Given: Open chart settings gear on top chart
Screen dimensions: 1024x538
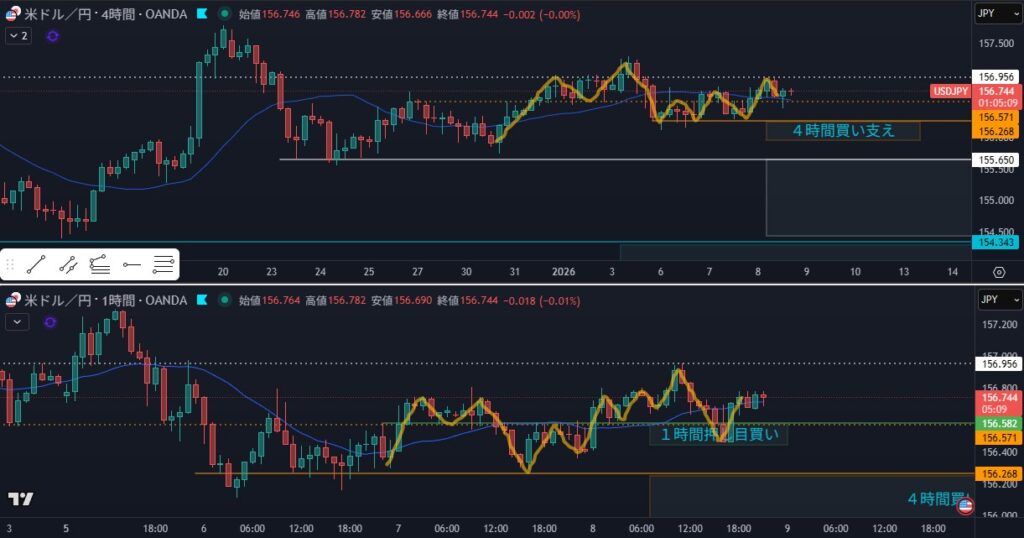Looking at the screenshot, I should point(998,272).
